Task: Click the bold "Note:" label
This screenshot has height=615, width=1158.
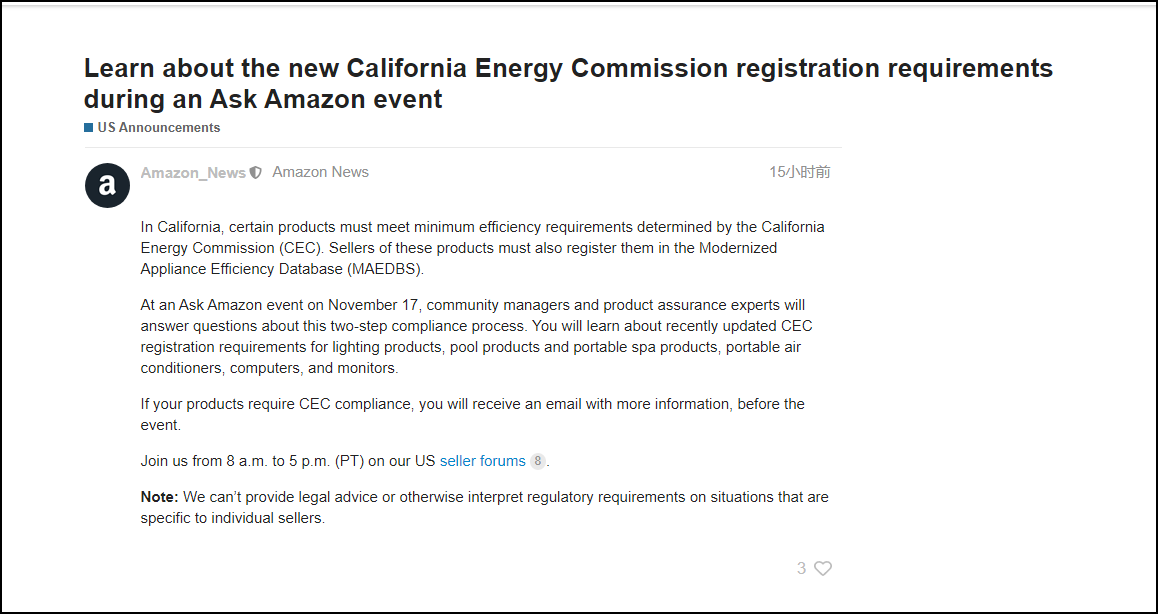Action: 159,497
